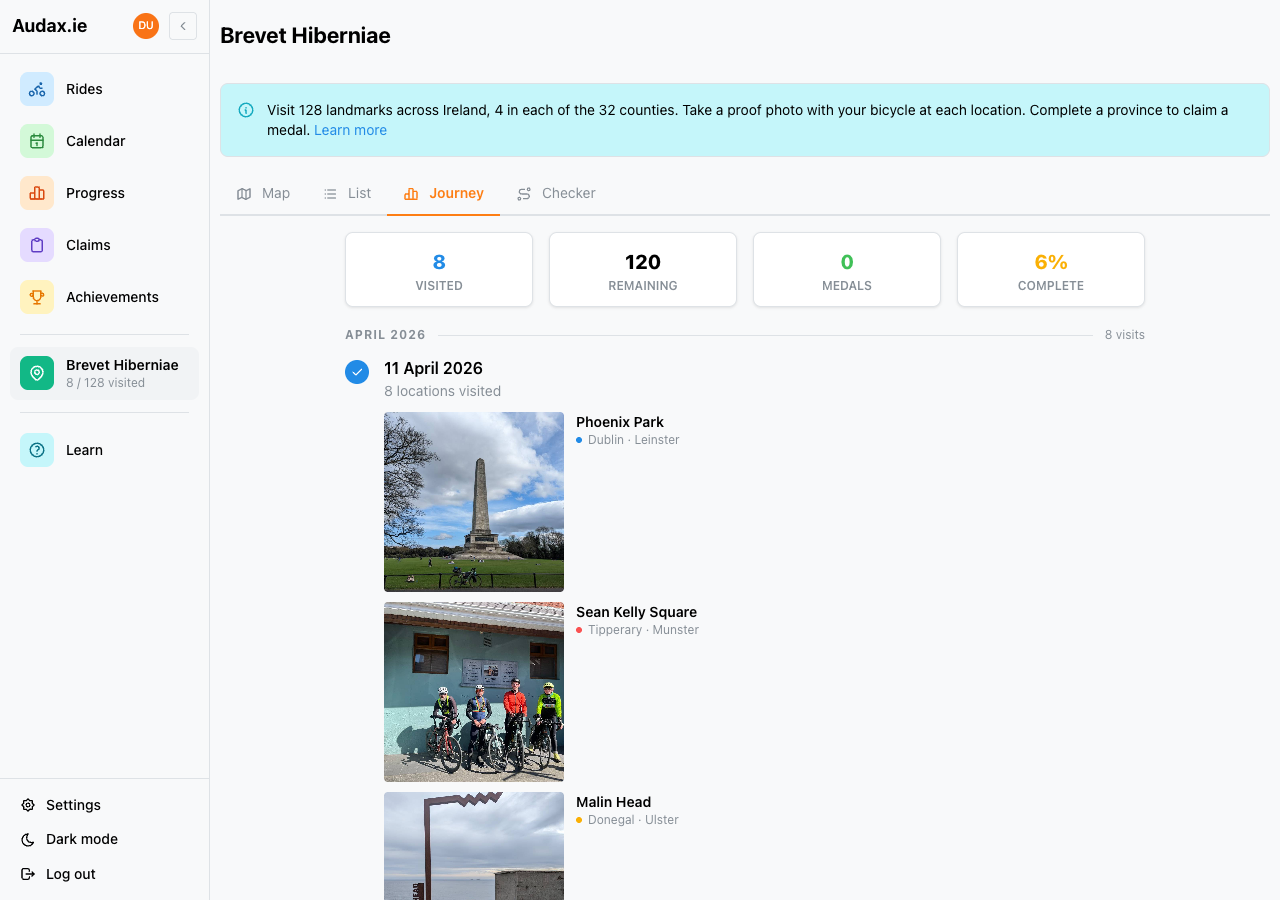Screen dimensions: 1280x900
Task: Open Claims in the sidebar
Action: [x=104, y=245]
